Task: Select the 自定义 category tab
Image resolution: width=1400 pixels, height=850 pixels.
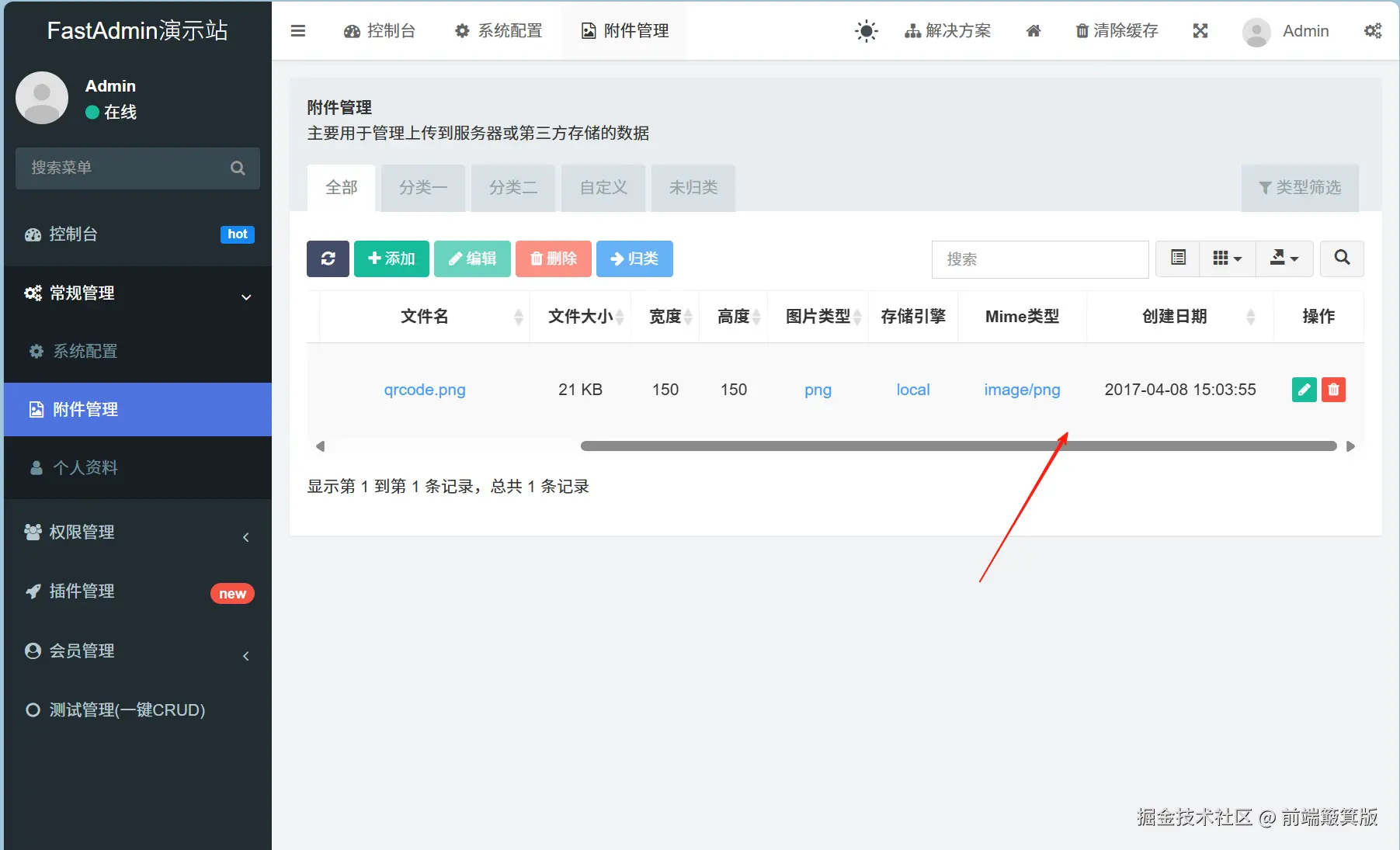Action: coord(603,188)
